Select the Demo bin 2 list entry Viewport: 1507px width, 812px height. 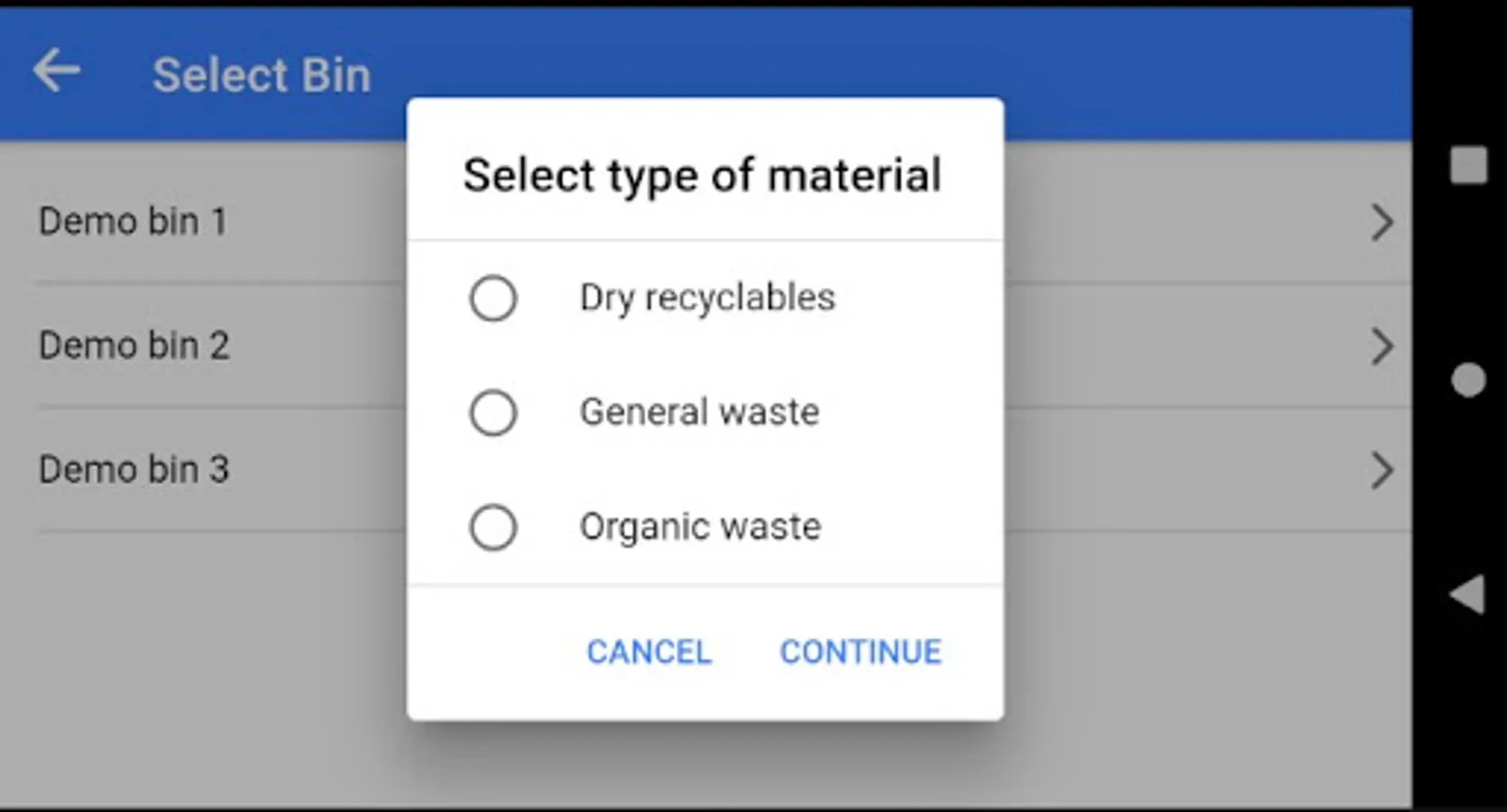pyautogui.click(x=134, y=346)
